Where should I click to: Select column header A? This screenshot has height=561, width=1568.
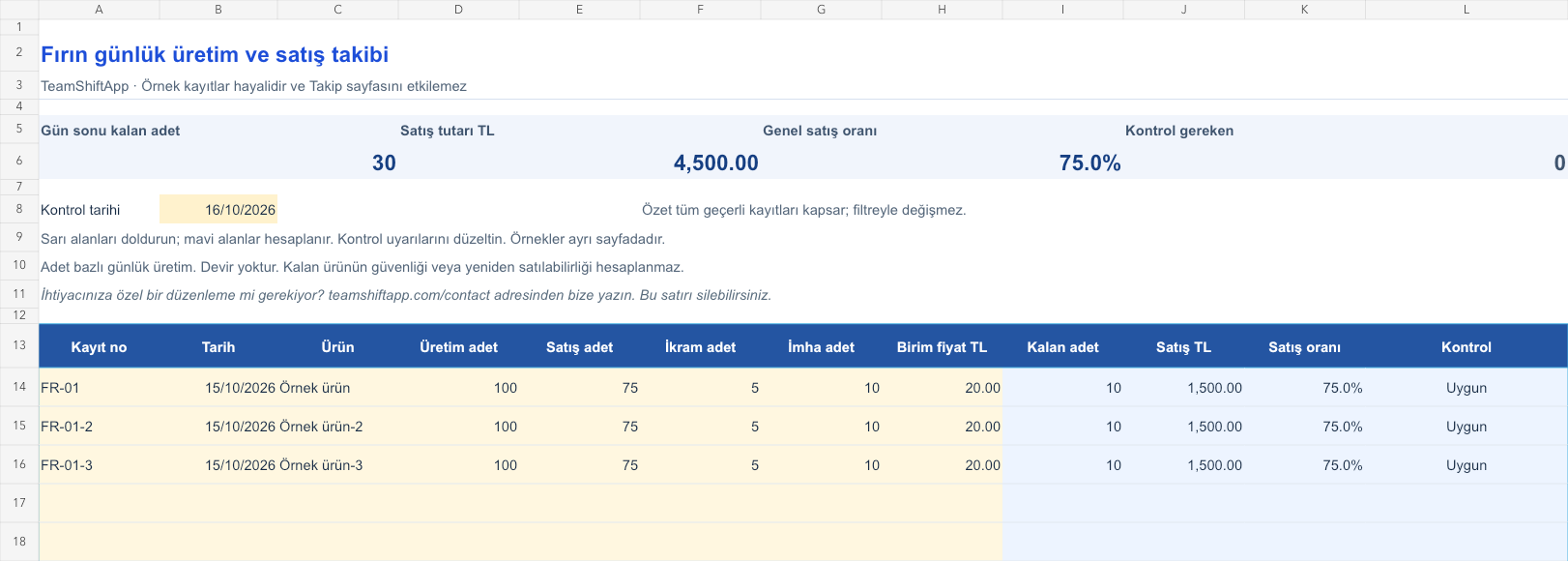pos(99,10)
